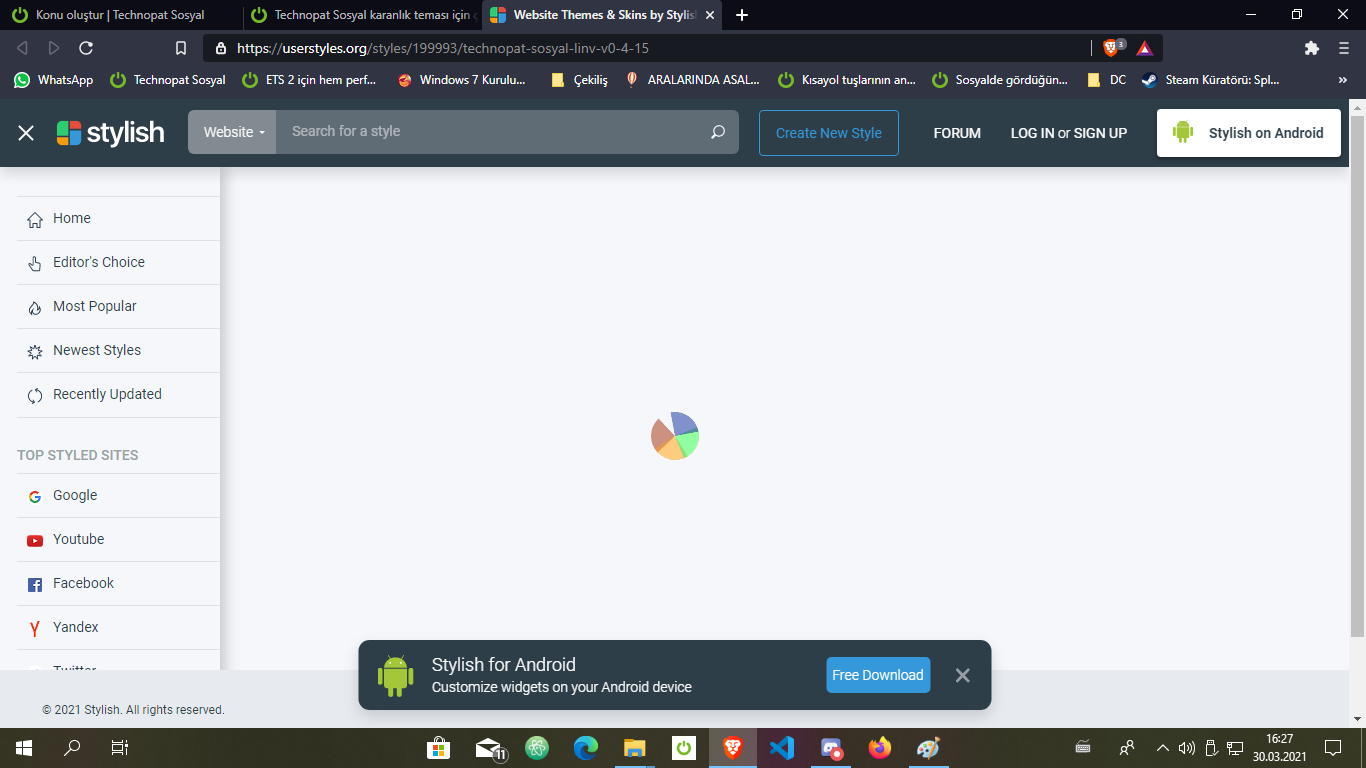Open the Action Center notifications
This screenshot has height=768, width=1366.
[1333, 748]
